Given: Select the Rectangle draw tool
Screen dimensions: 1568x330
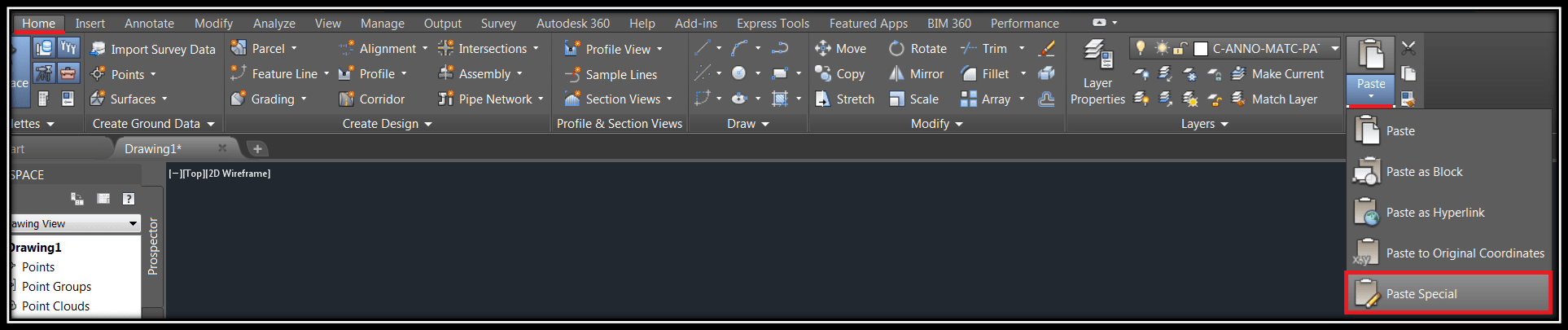Looking at the screenshot, I should click(780, 73).
